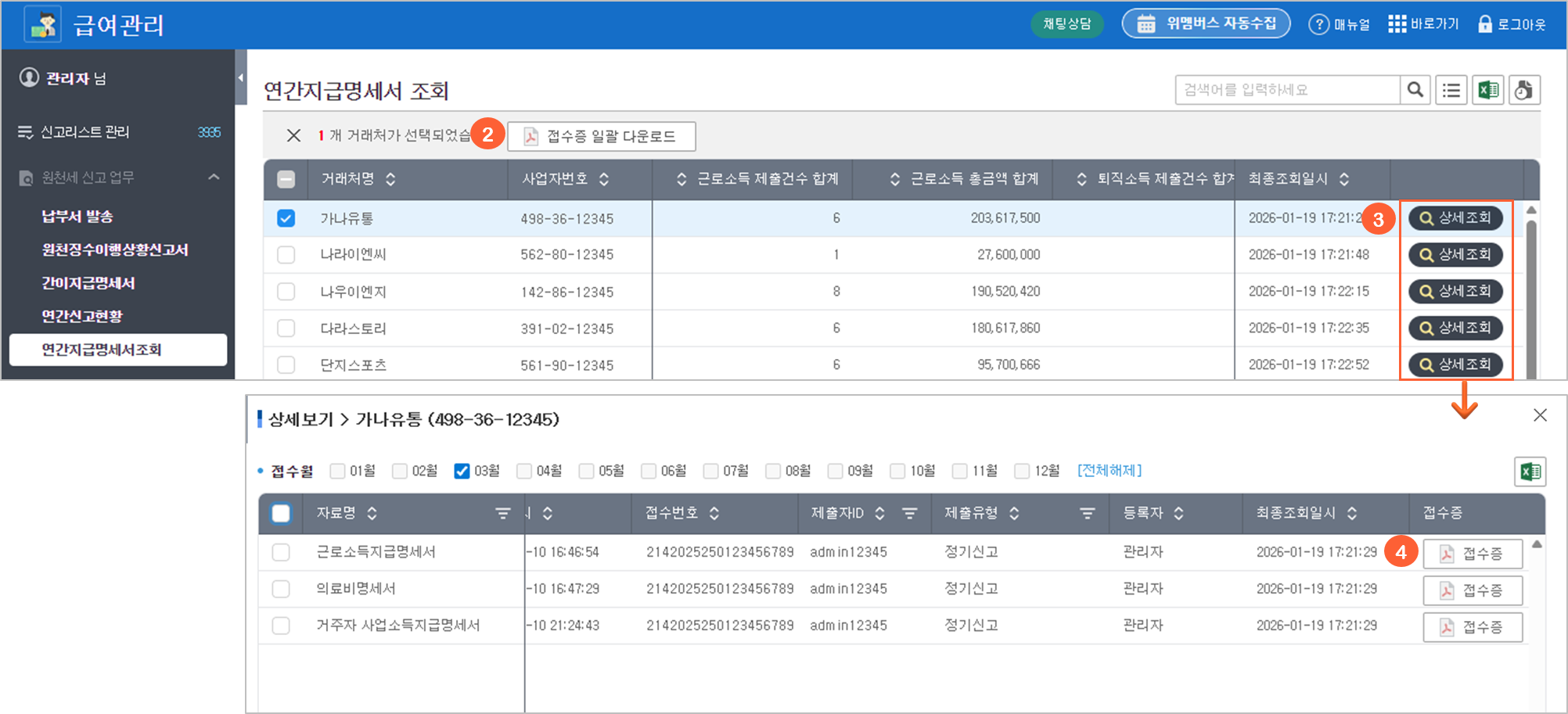Screen dimensions: 1568x714
Task: Click the 로그아웃 lock icon
Action: coord(1484,24)
